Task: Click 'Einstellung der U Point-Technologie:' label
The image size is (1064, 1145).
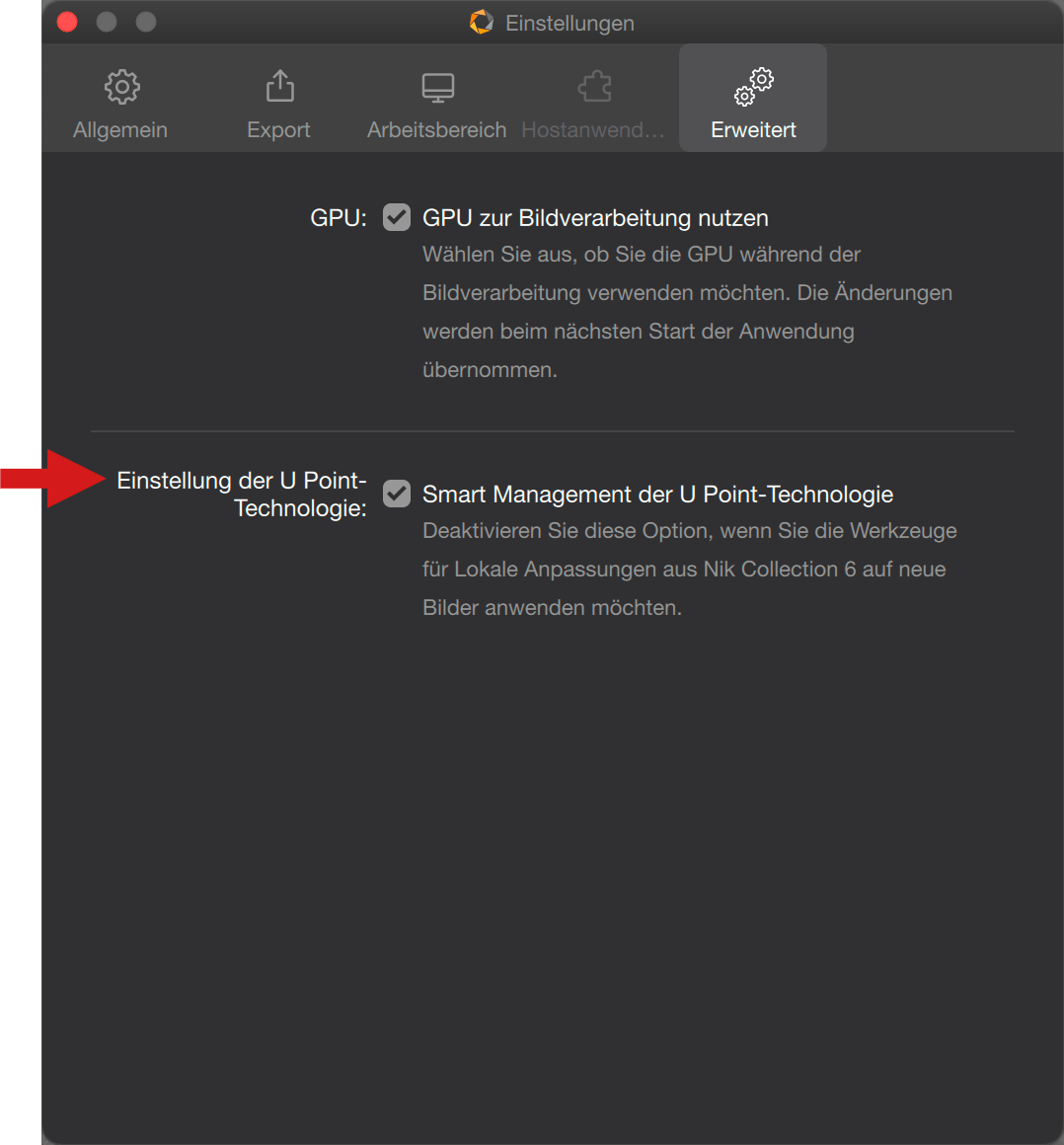Action: tap(242, 495)
